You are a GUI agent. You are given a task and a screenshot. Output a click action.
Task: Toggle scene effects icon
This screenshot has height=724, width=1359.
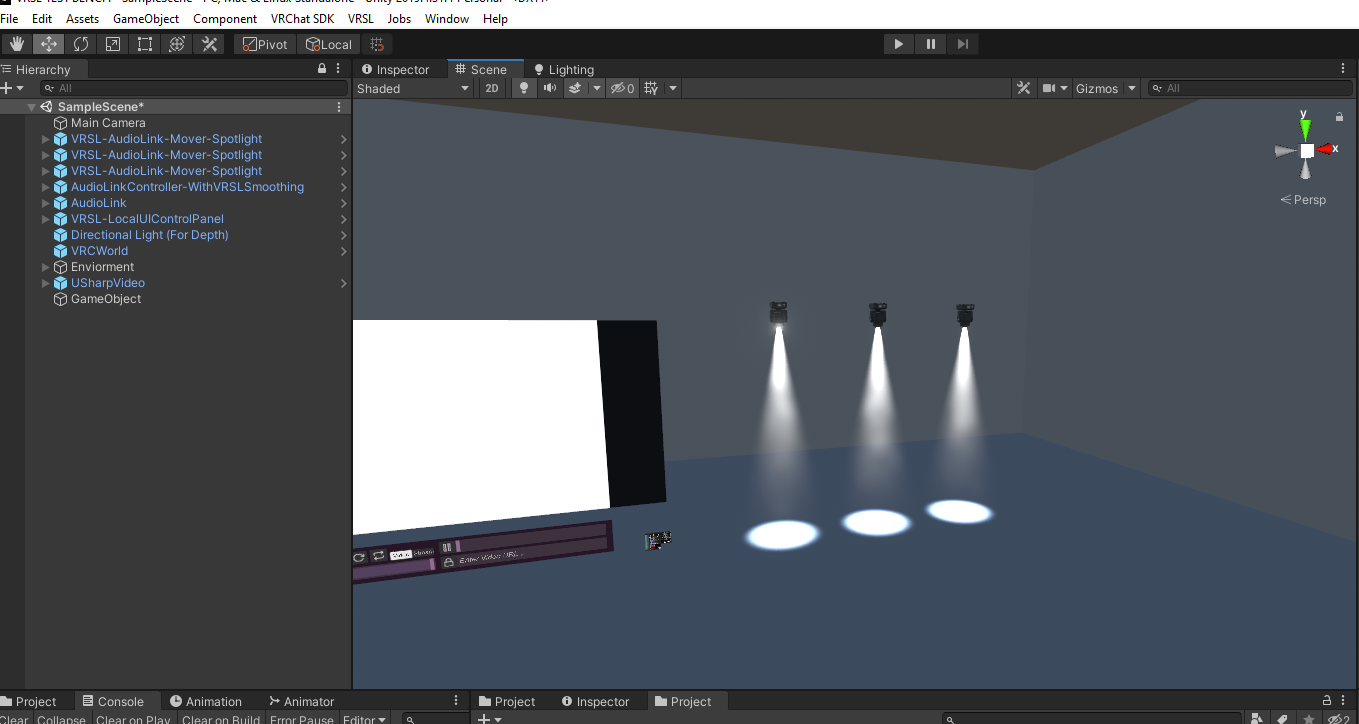point(575,88)
